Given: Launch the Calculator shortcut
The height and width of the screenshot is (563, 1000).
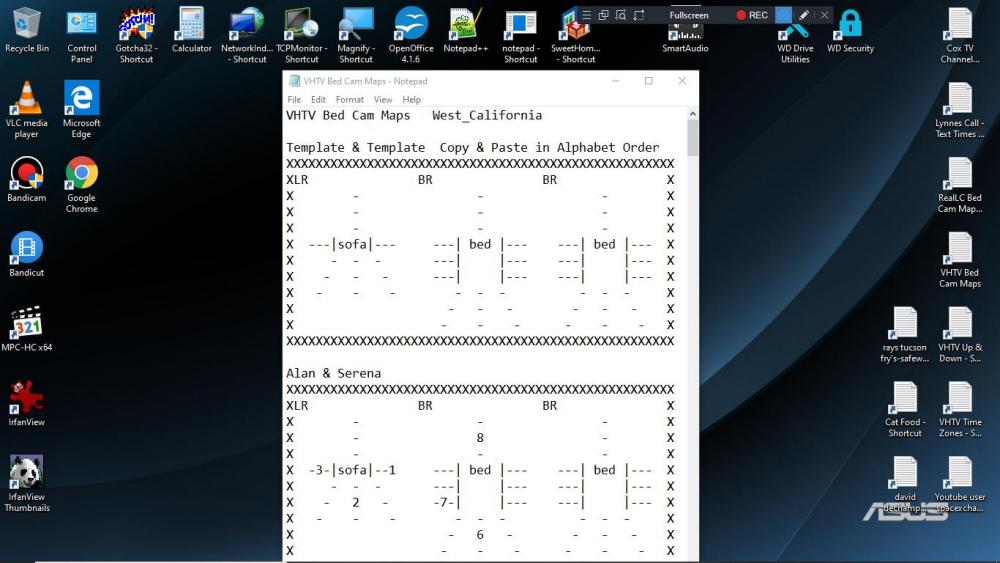Looking at the screenshot, I should (x=191, y=25).
